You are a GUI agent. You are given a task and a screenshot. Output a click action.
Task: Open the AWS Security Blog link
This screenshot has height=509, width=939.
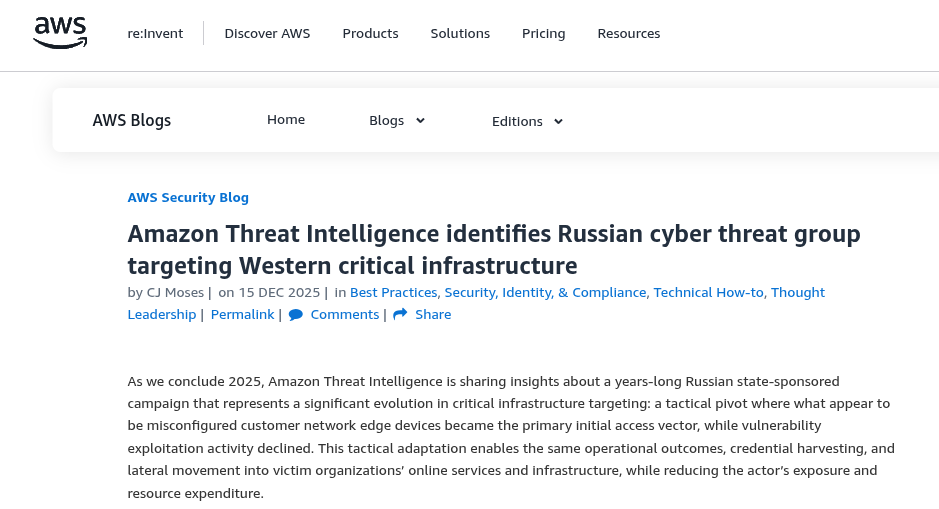tap(188, 197)
